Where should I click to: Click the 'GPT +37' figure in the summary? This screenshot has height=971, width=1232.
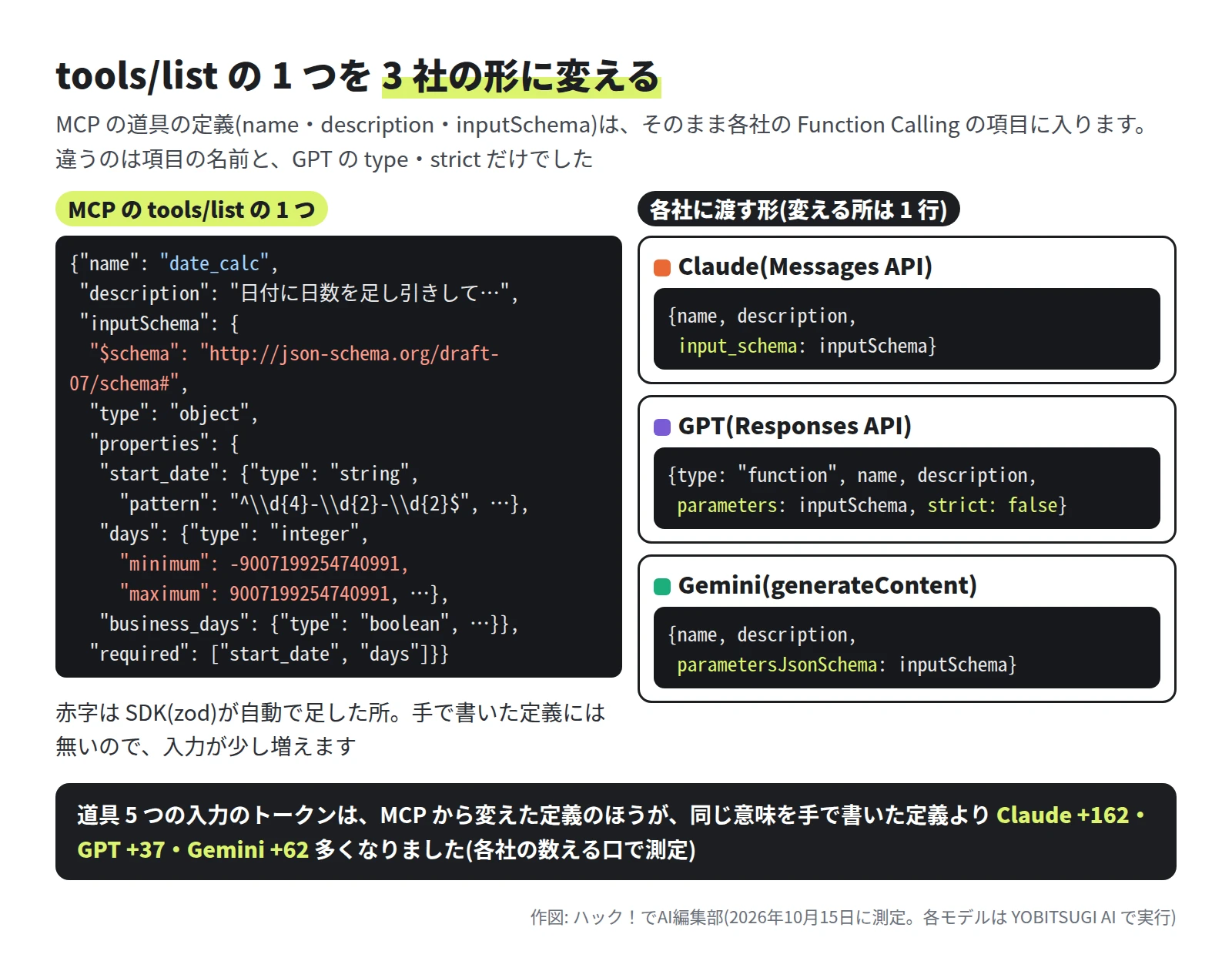point(121,849)
